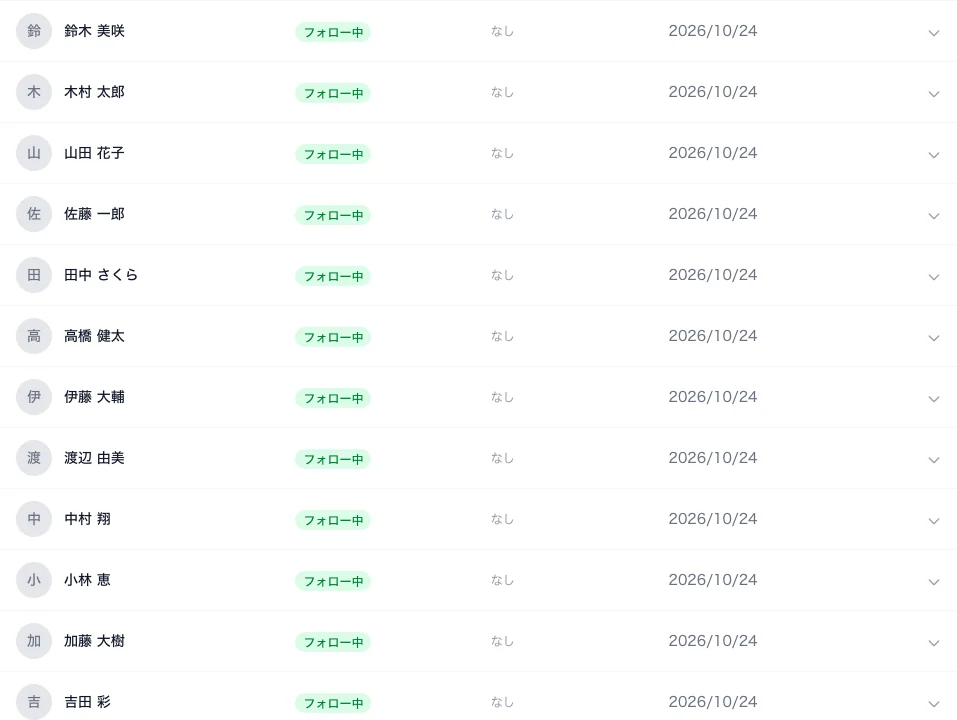Viewport: 957px width, 720px height.
Task: Click the 木 avatar for 木村 太郎
Action: pos(34,92)
